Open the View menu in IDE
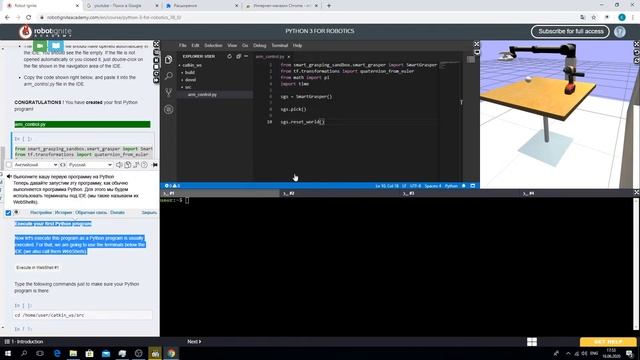 (232, 46)
